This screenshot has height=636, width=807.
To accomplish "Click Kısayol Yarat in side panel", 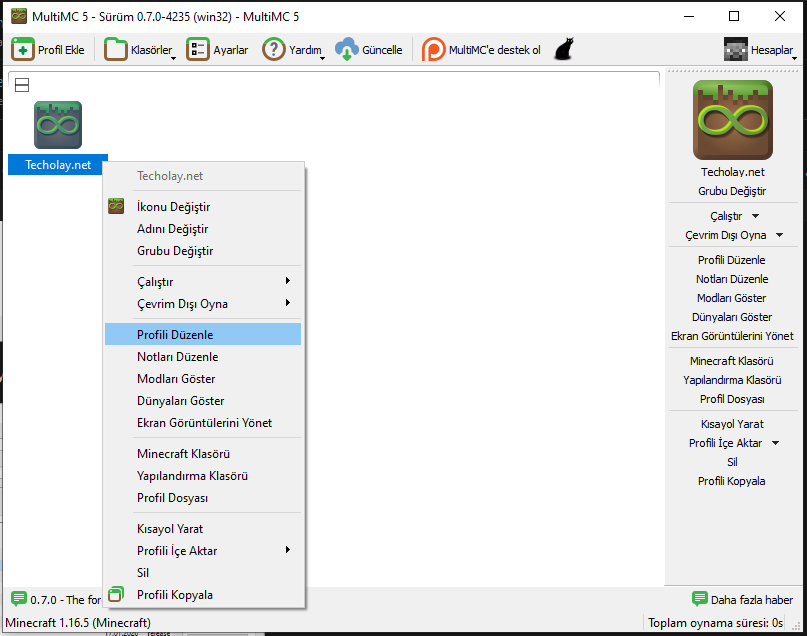I will click(732, 424).
